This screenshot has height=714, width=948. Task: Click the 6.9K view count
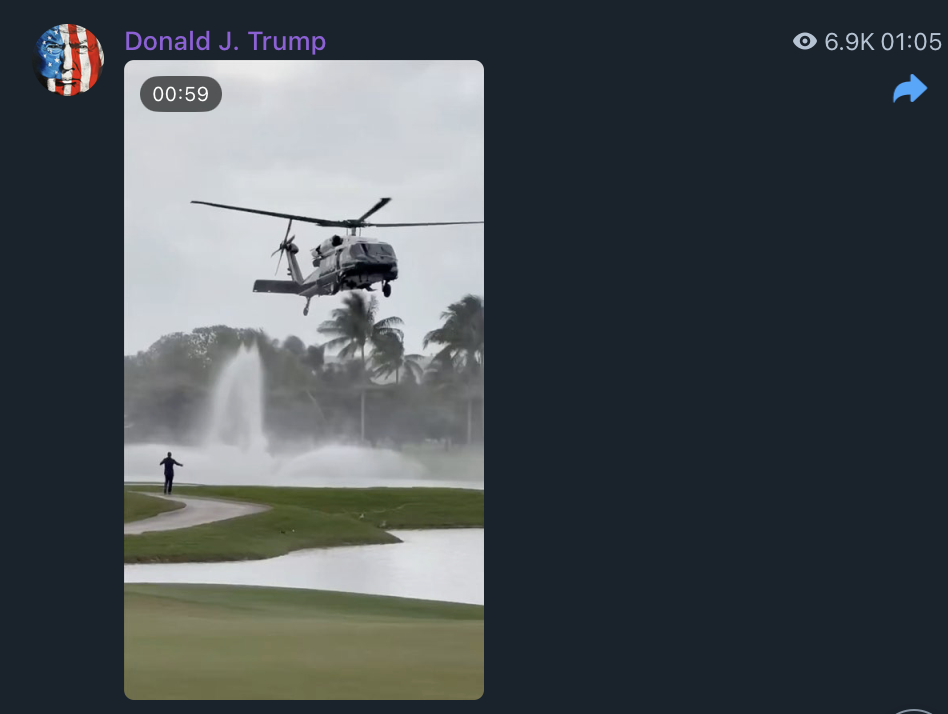(x=849, y=42)
